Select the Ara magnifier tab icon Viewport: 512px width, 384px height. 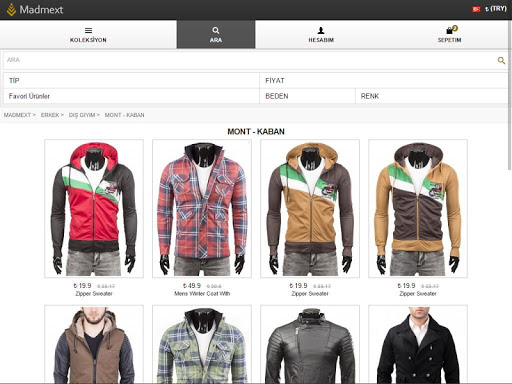[216, 30]
